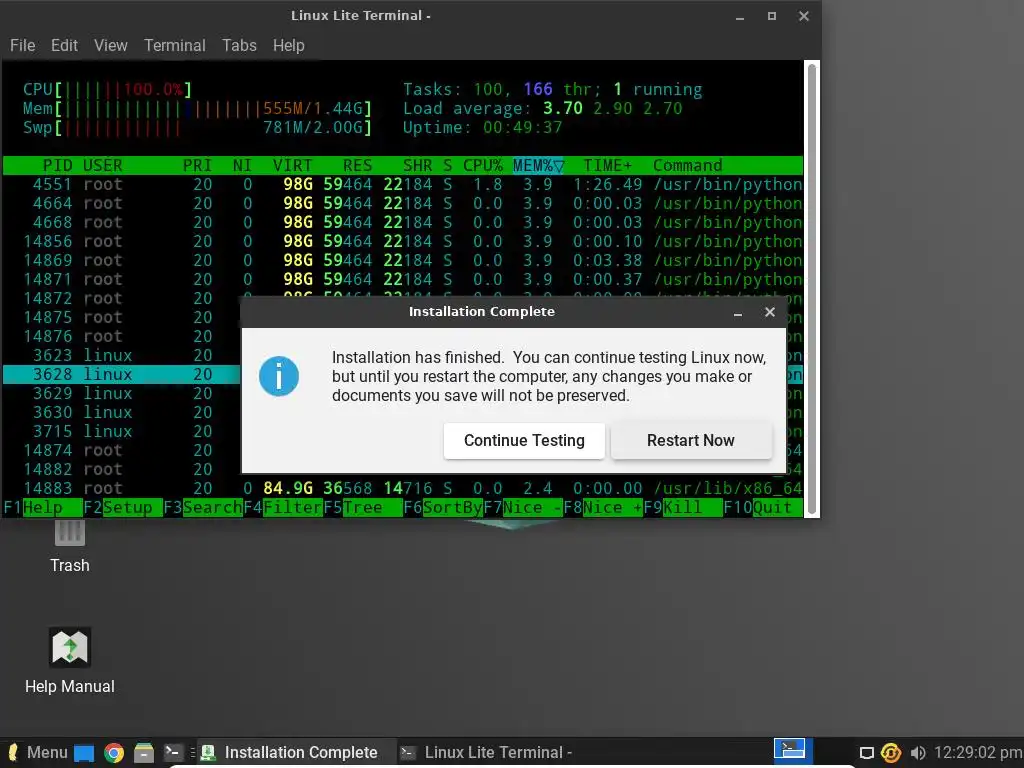Click the blue info icon in dialog
The image size is (1024, 768).
279,376
